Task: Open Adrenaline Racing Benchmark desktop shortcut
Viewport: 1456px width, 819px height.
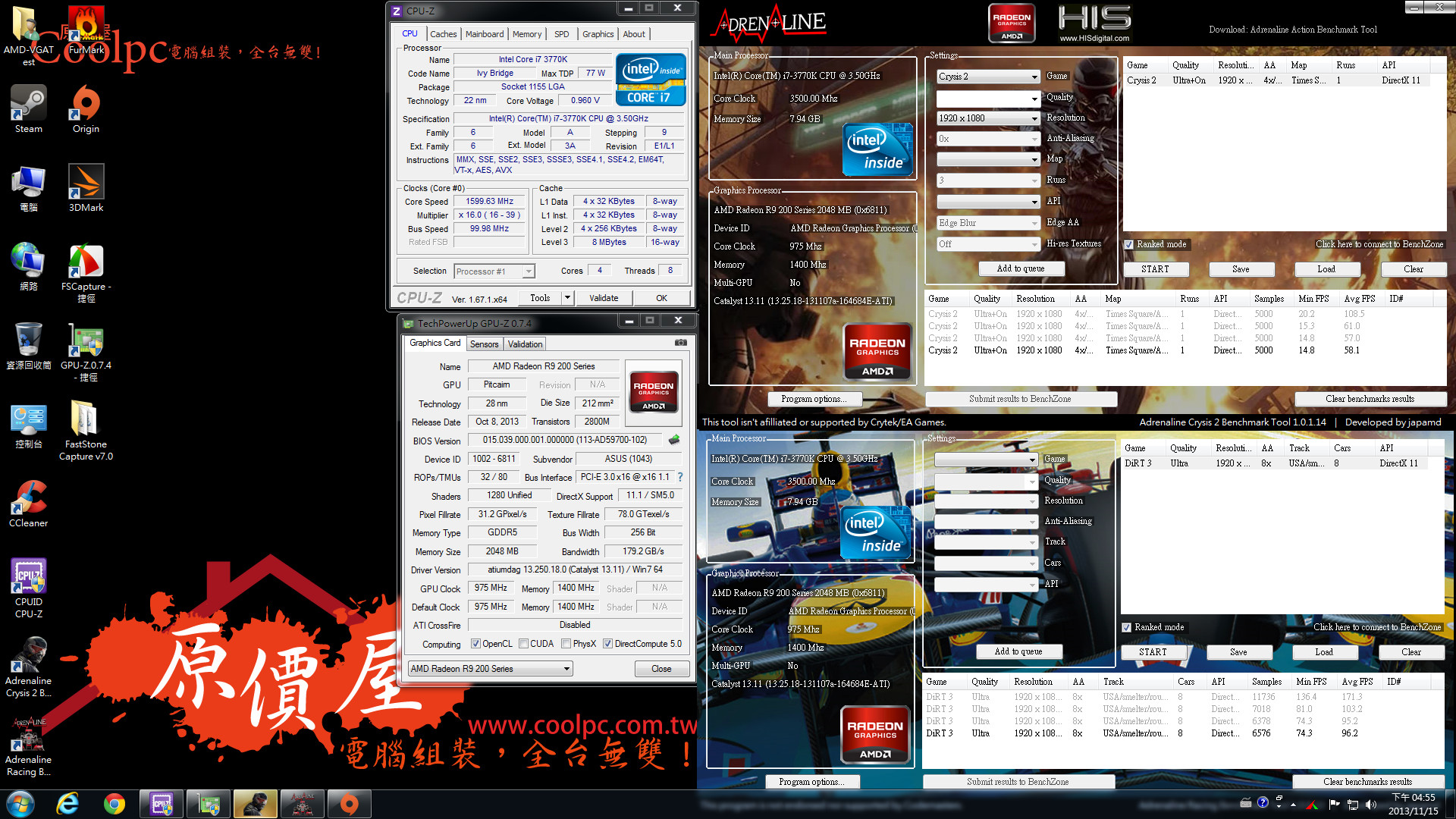Action: click(28, 746)
